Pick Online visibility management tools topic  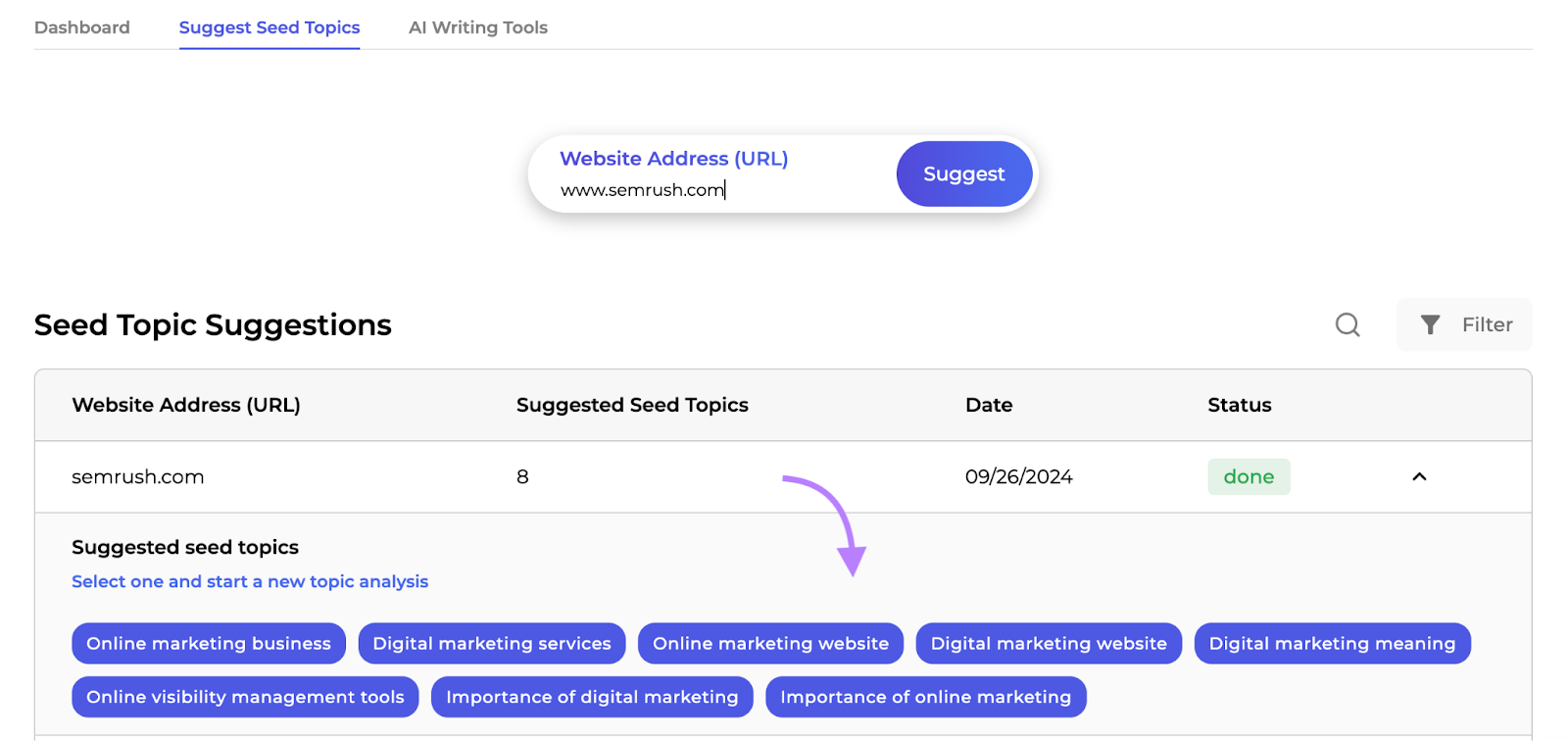[245, 697]
